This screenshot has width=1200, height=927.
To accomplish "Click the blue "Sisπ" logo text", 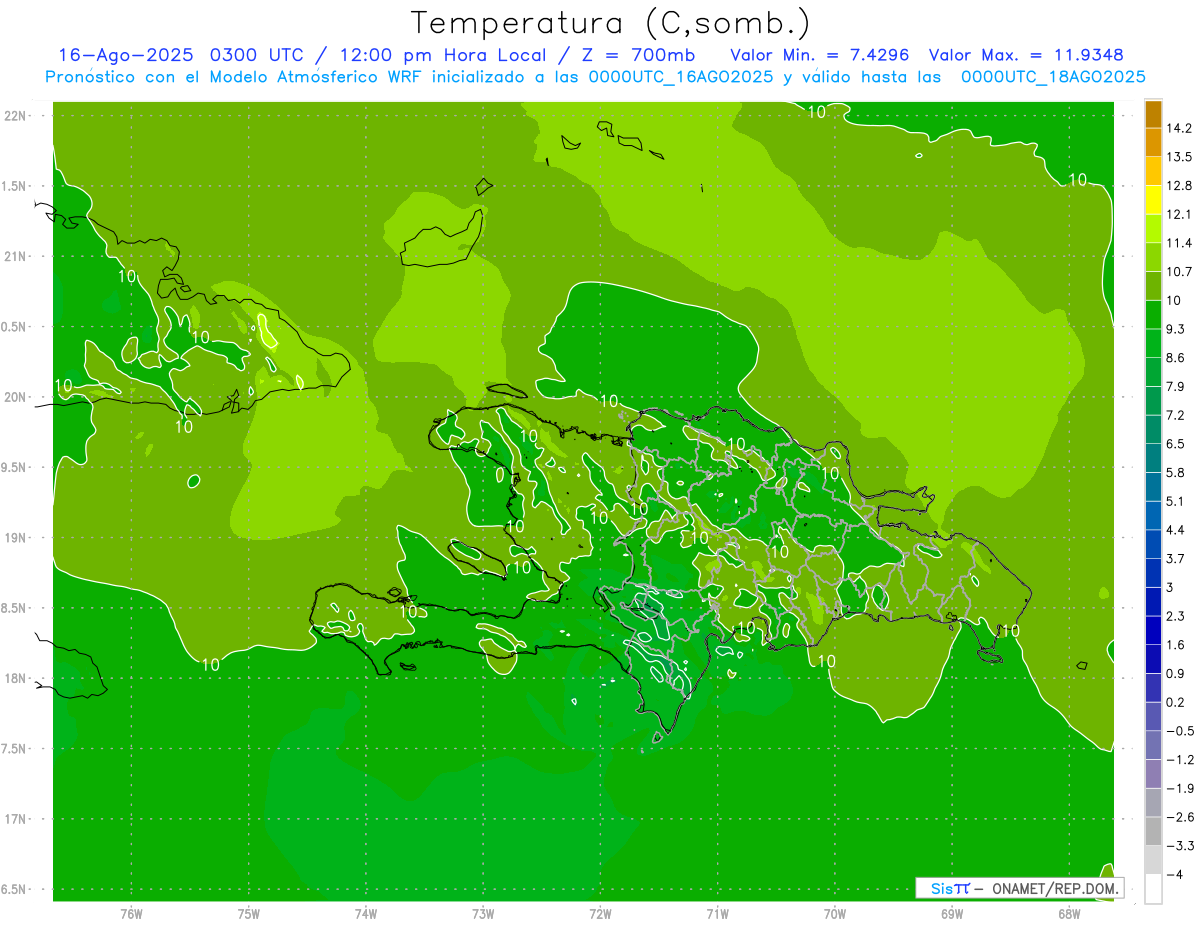I will tap(950, 888).
